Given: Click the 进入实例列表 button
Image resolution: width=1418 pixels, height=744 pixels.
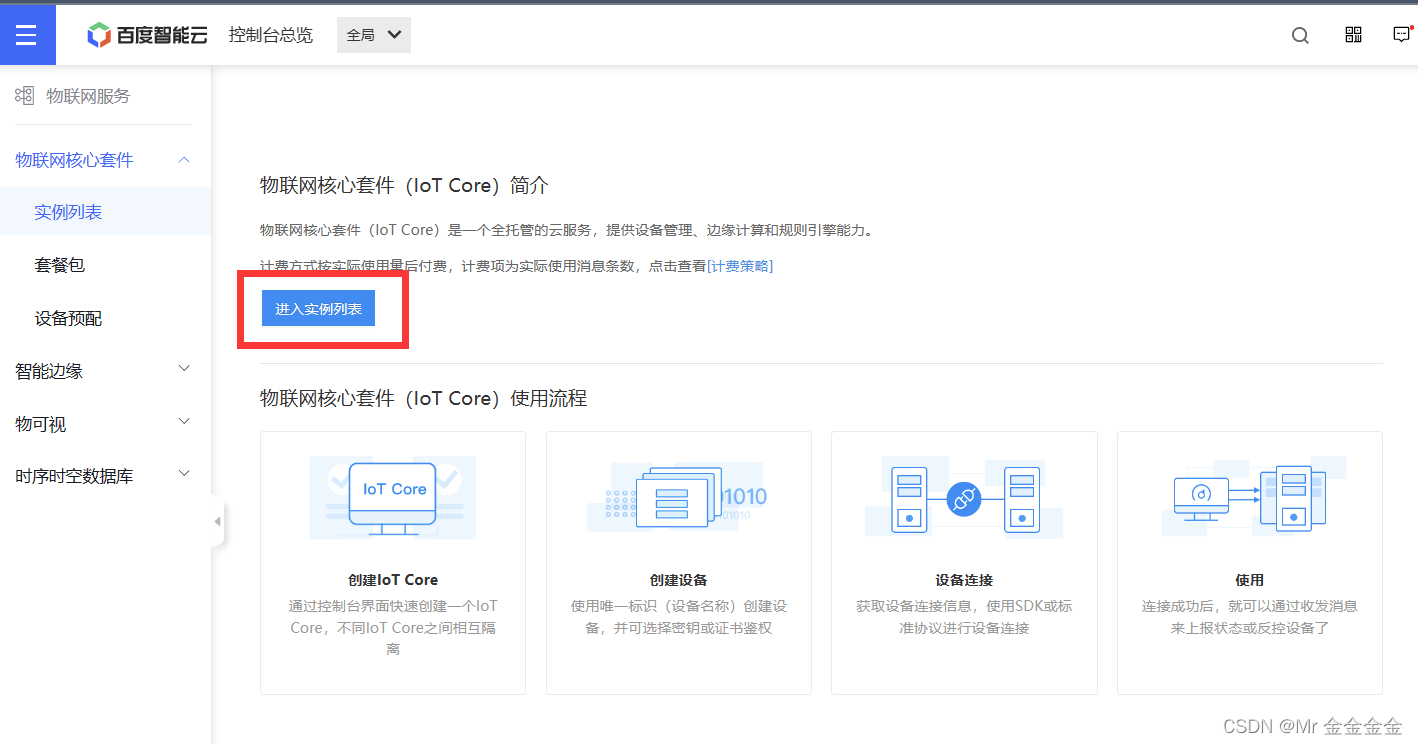Looking at the screenshot, I should 318,308.
